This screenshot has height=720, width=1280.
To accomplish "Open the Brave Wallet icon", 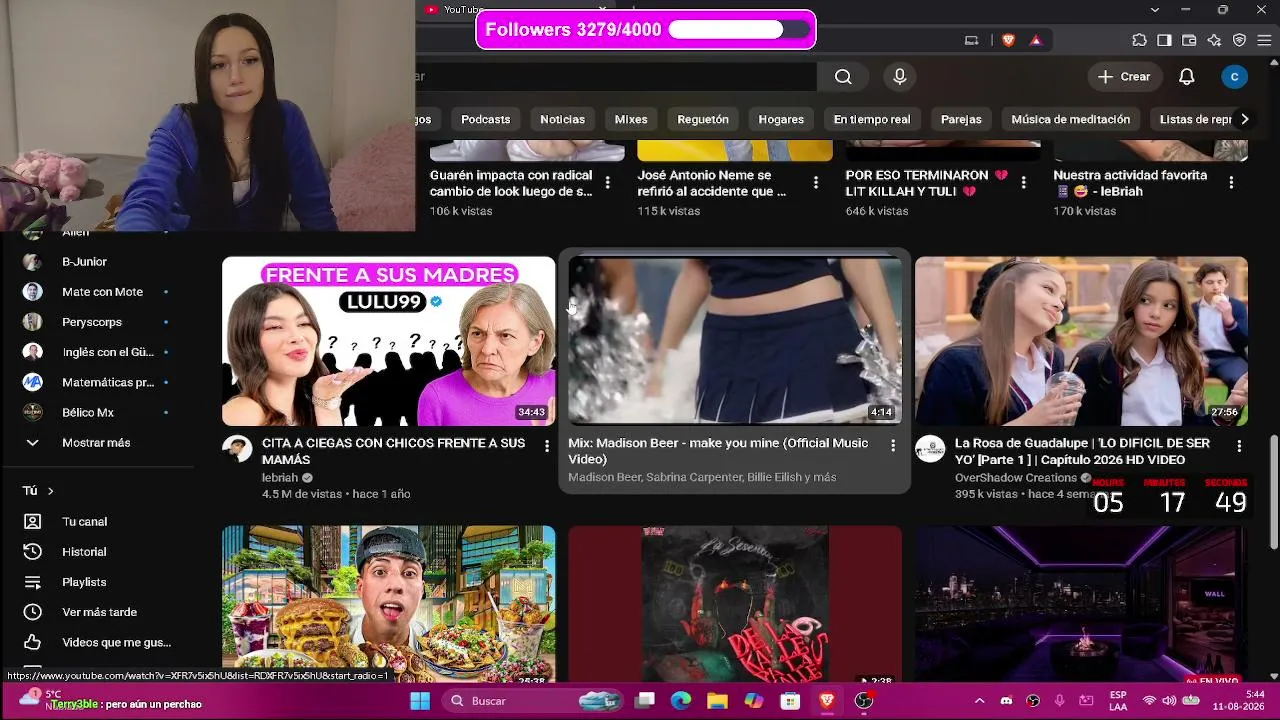I will click(x=1189, y=40).
